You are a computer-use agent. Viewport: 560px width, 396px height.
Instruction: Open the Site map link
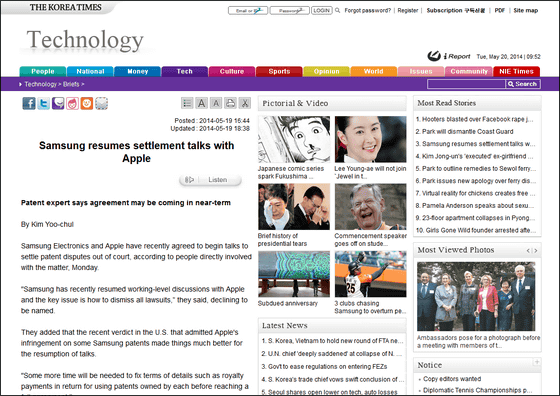coord(526,10)
